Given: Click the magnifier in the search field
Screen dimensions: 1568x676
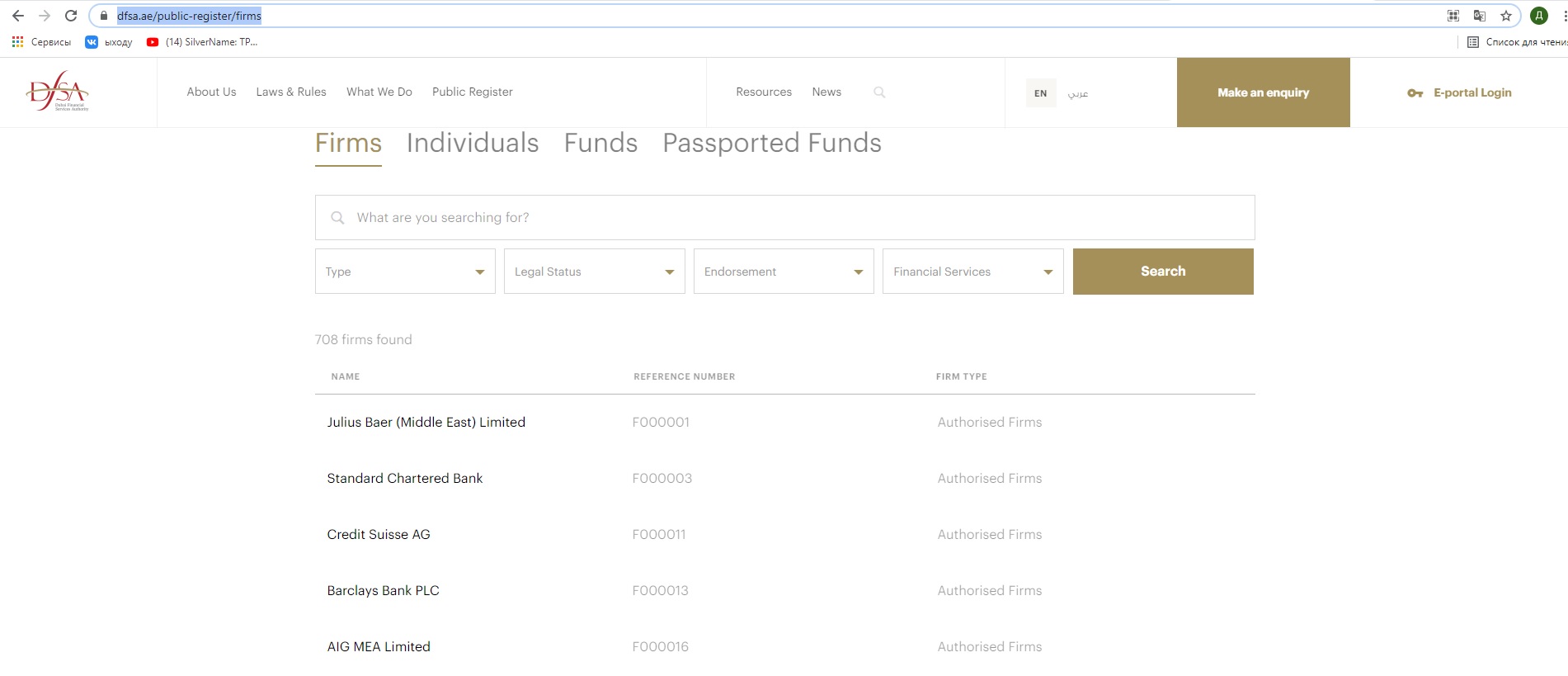Looking at the screenshot, I should point(337,218).
